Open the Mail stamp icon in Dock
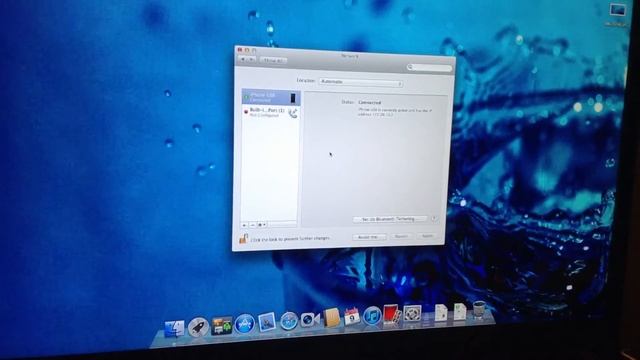The width and height of the screenshot is (640, 360). tap(267, 322)
